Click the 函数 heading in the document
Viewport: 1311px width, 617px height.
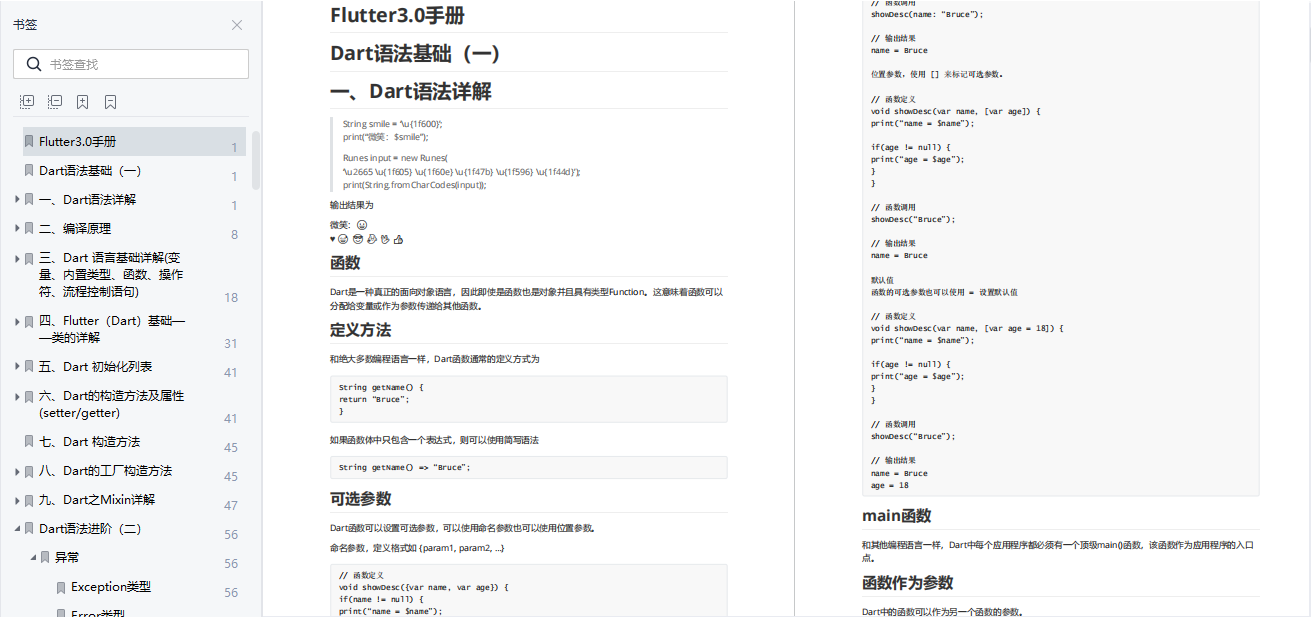click(345, 263)
